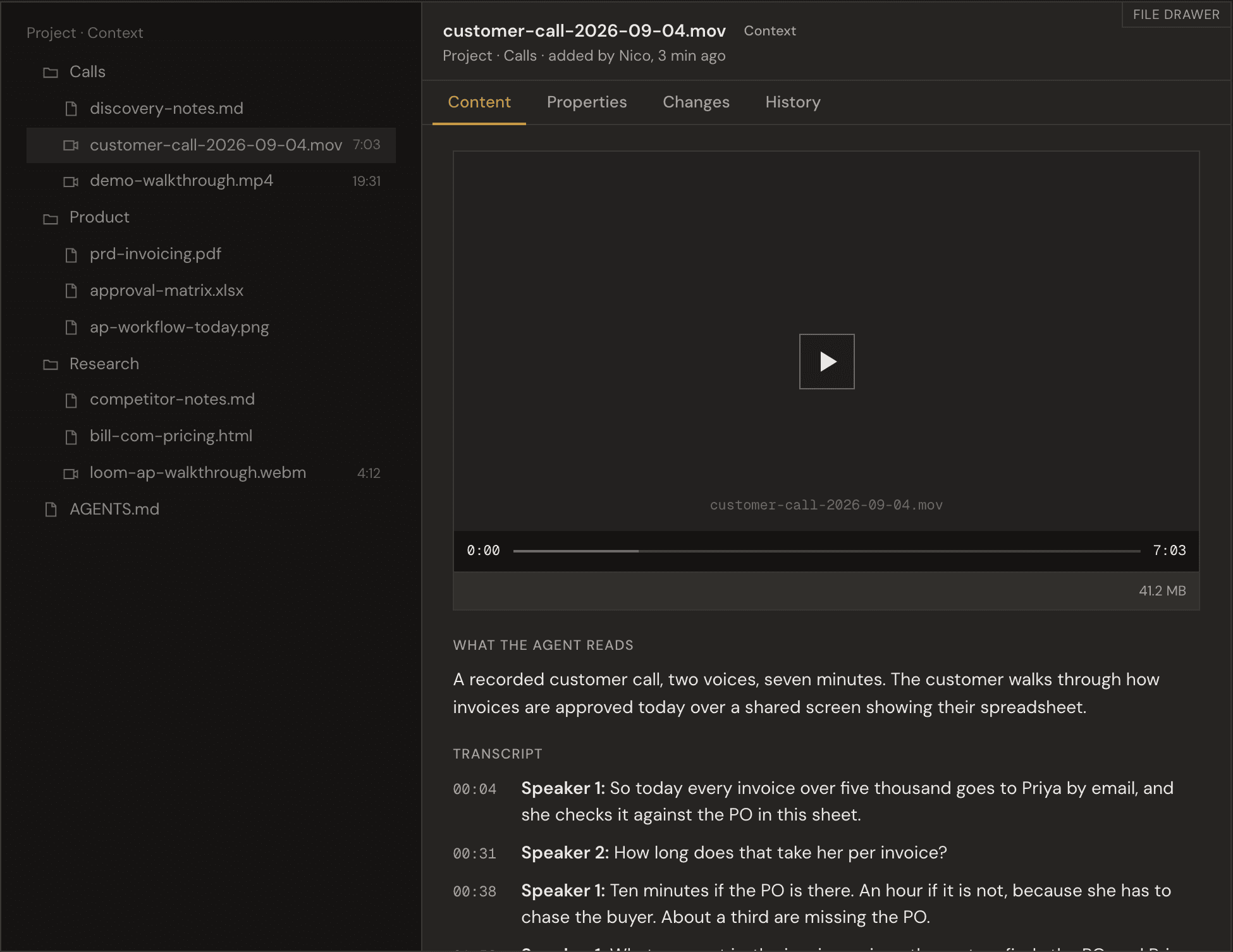Jump to transcript timestamp 00:38
1233x952 pixels.
(475, 891)
